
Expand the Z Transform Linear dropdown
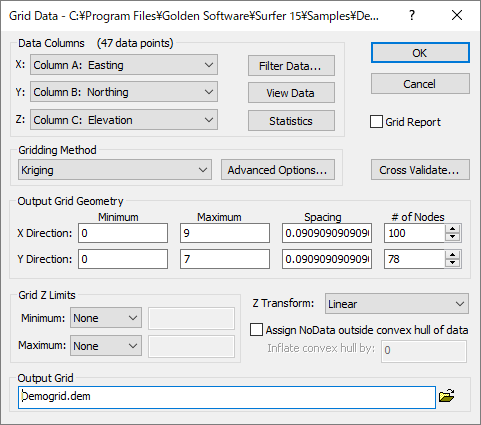point(397,303)
